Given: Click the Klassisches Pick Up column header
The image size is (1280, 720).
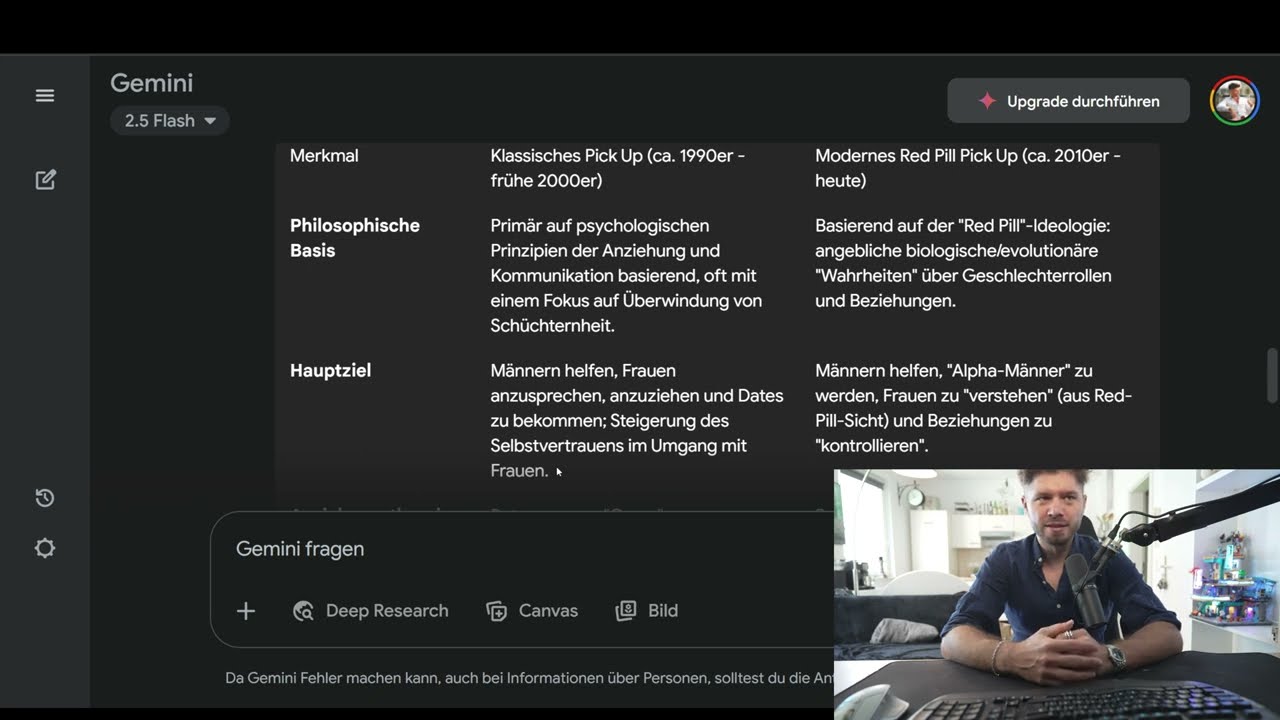Looking at the screenshot, I should click(618, 168).
